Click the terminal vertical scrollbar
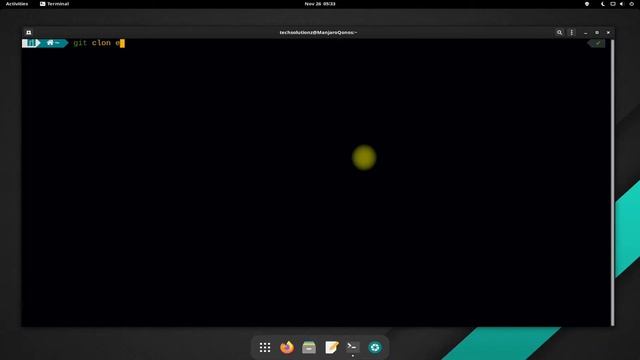The height and width of the screenshot is (360, 640). pos(612,182)
